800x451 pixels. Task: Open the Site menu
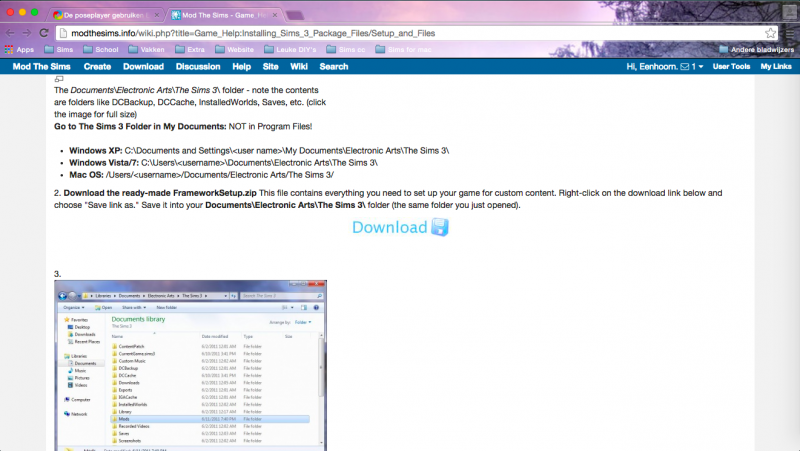click(x=270, y=66)
